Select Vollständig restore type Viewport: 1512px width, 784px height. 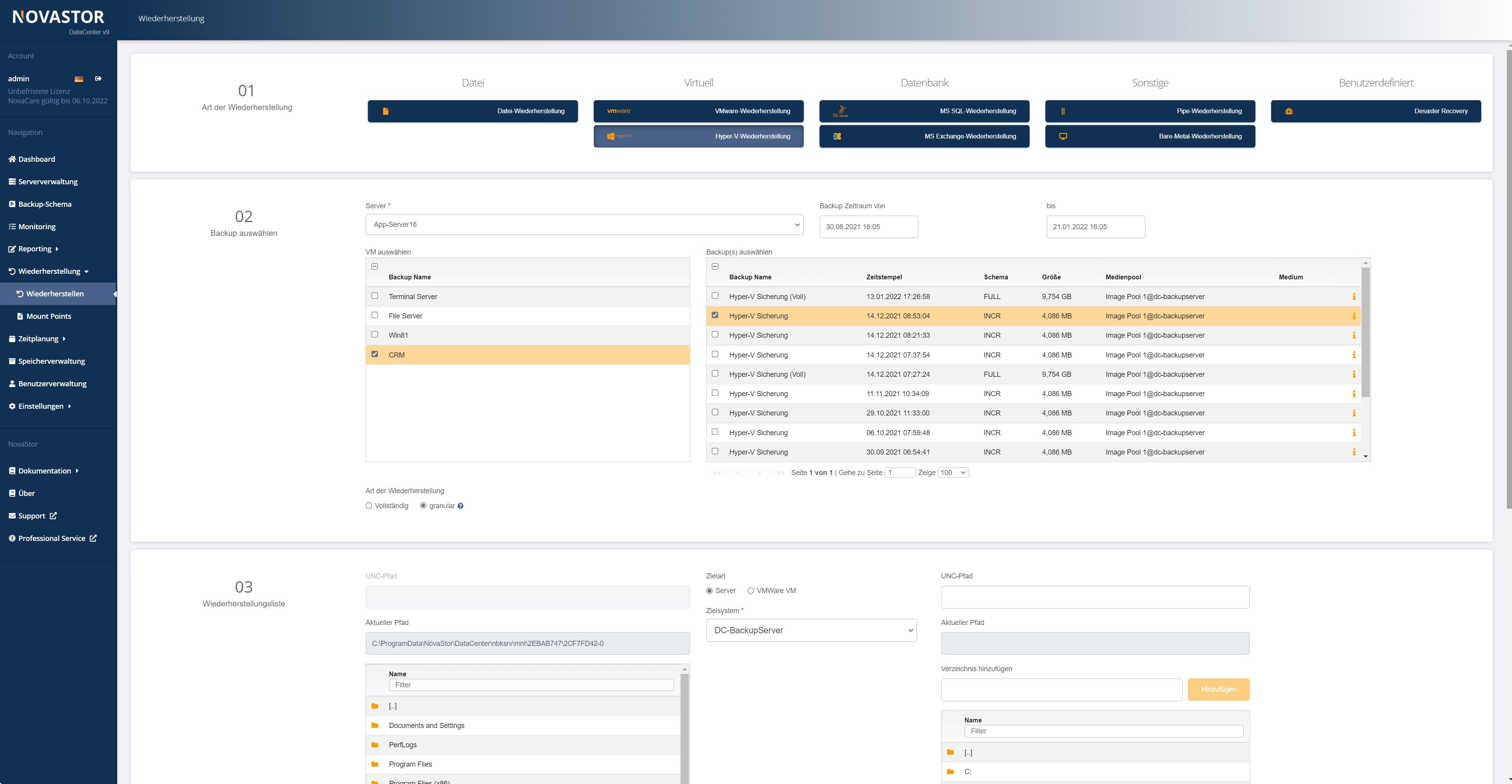(369, 506)
